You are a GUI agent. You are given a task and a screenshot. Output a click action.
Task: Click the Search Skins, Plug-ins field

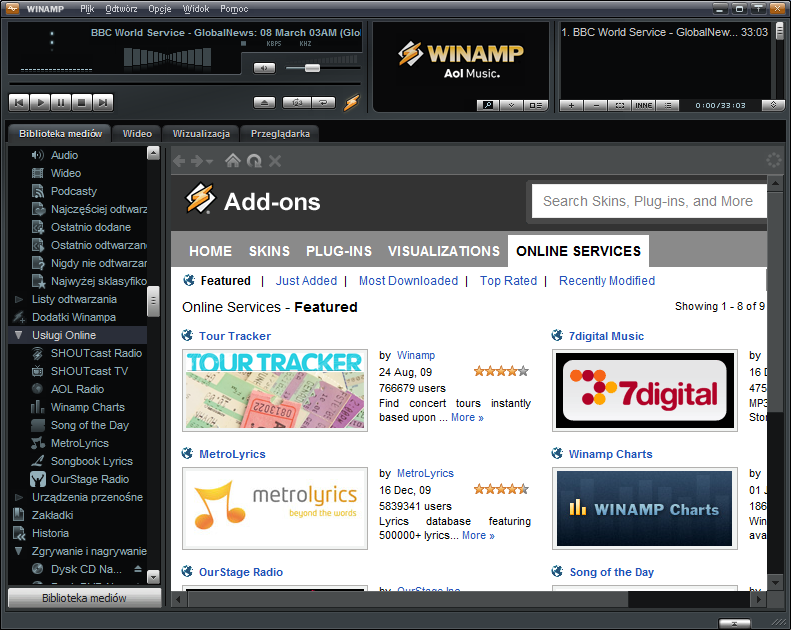[x=649, y=201]
